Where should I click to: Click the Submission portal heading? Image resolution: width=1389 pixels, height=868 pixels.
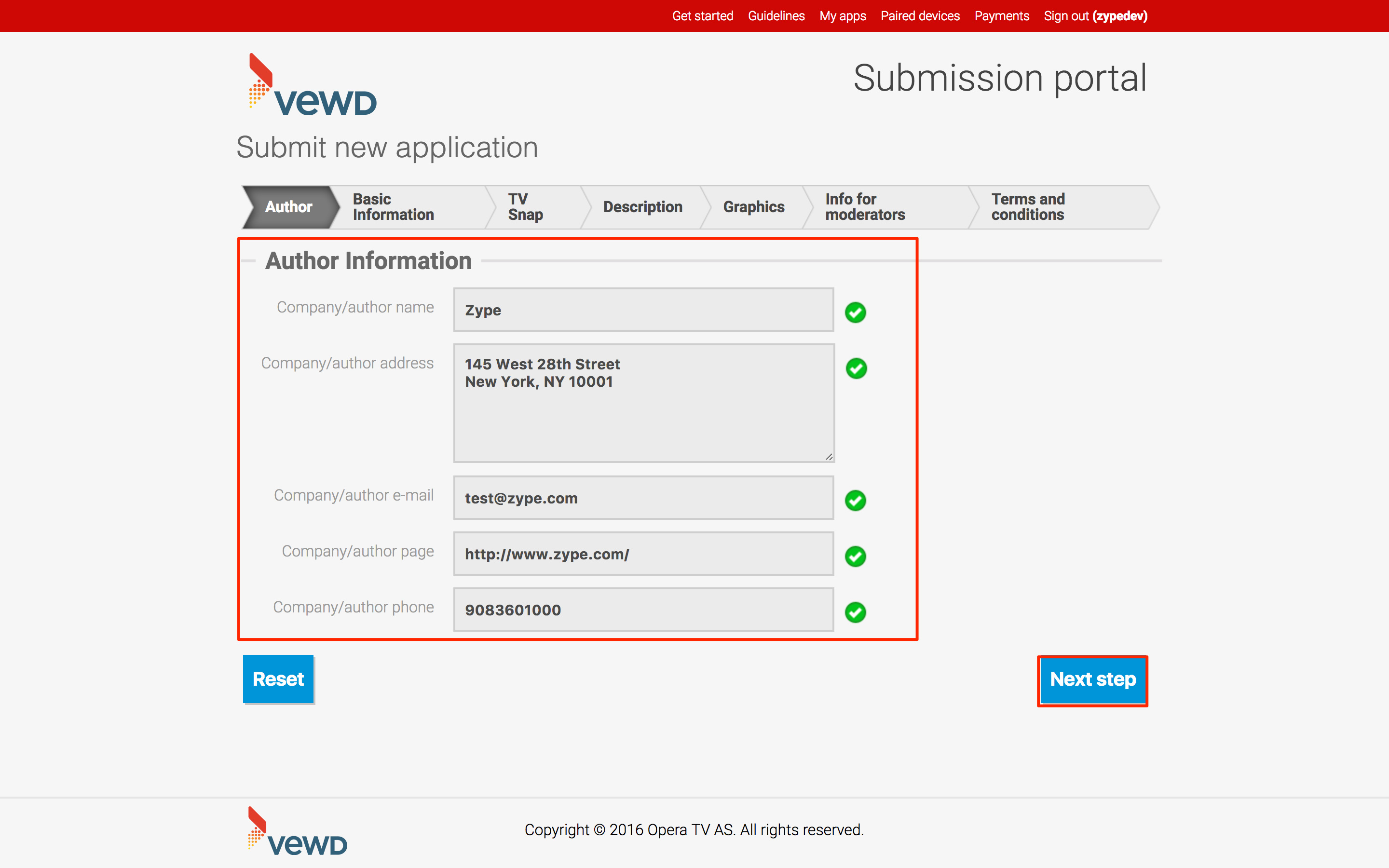(1000, 78)
